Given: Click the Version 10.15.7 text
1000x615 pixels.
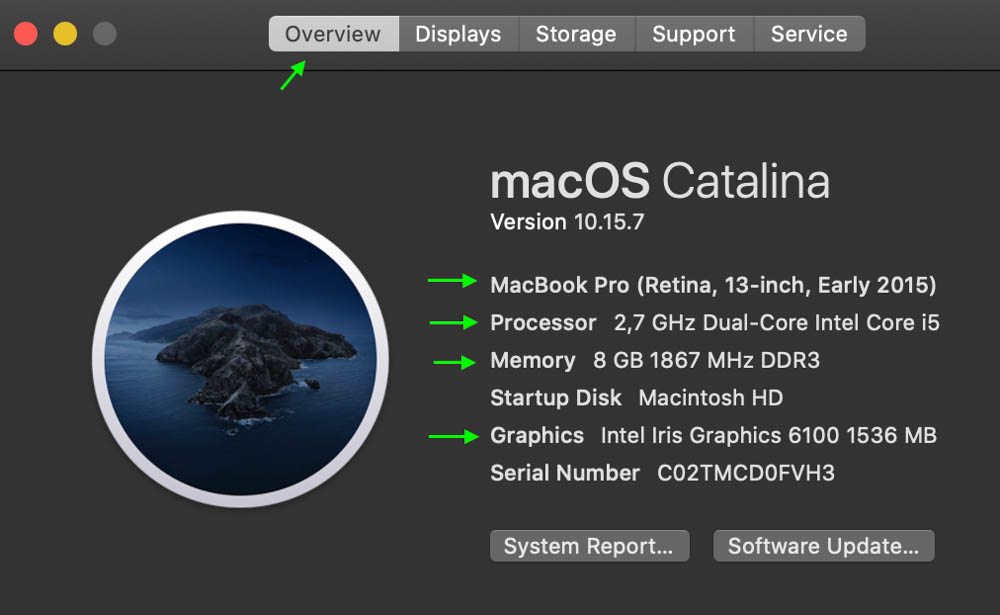Looking at the screenshot, I should pyautogui.click(x=567, y=222).
